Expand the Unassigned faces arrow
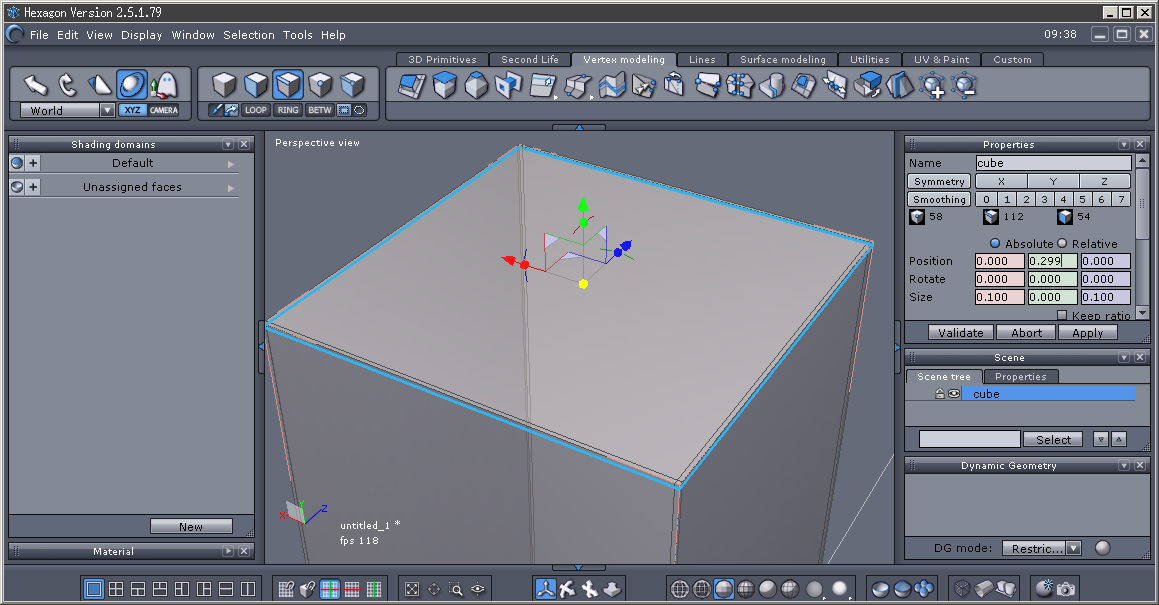The width and height of the screenshot is (1159, 605). point(231,188)
